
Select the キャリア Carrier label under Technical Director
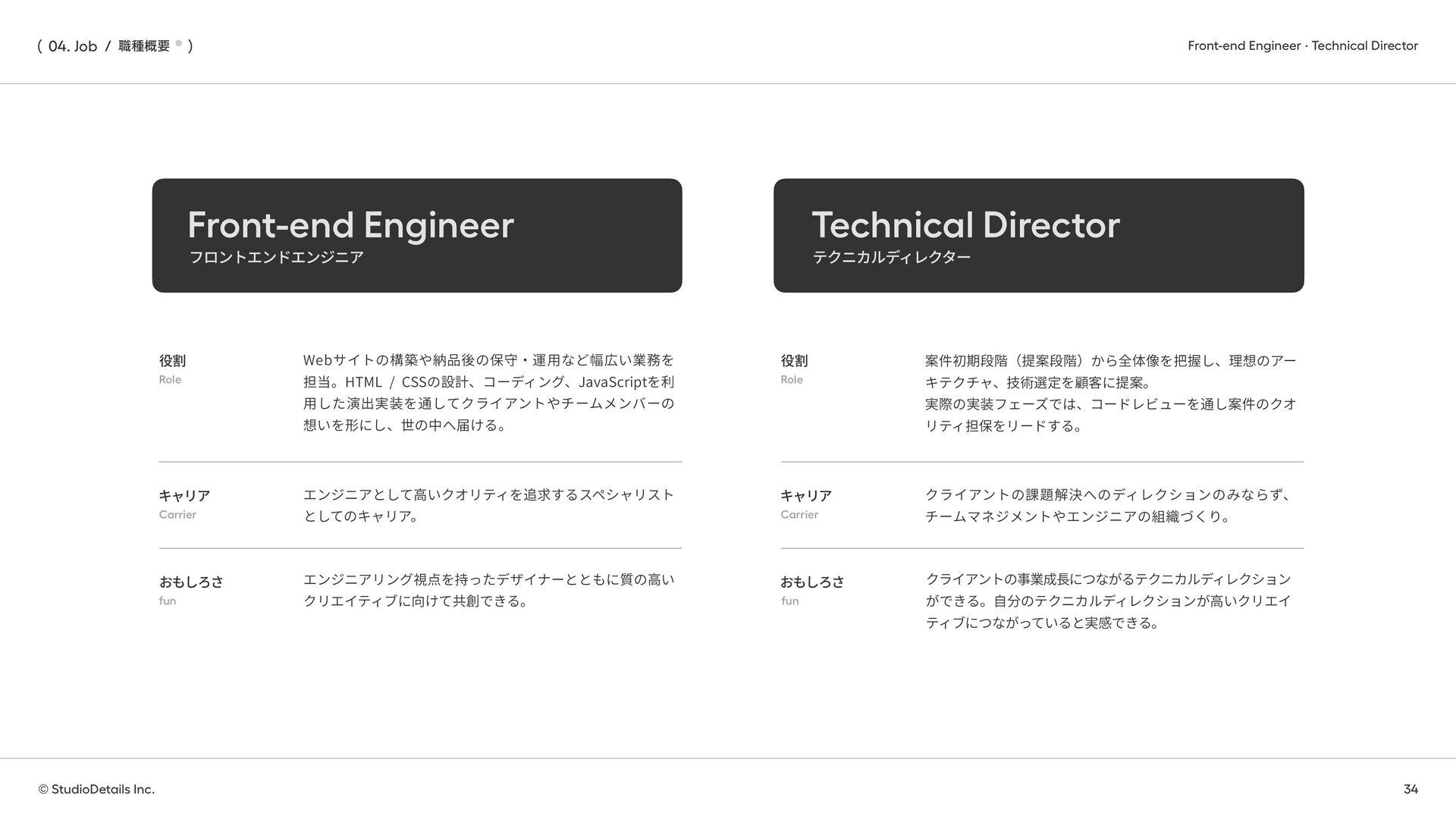(x=806, y=504)
